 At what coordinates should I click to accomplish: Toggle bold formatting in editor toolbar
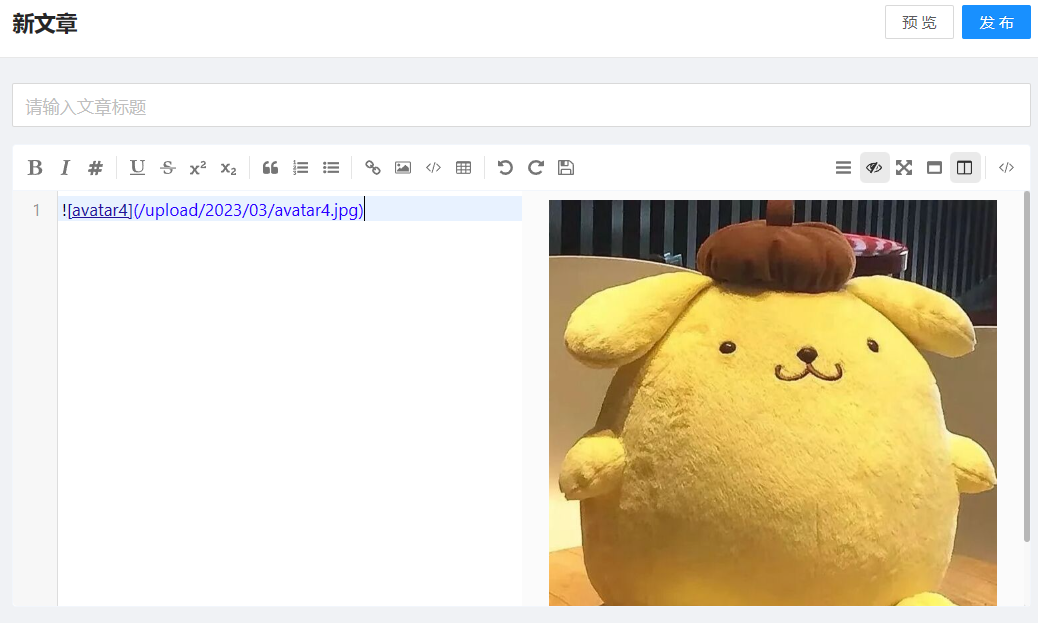35,168
